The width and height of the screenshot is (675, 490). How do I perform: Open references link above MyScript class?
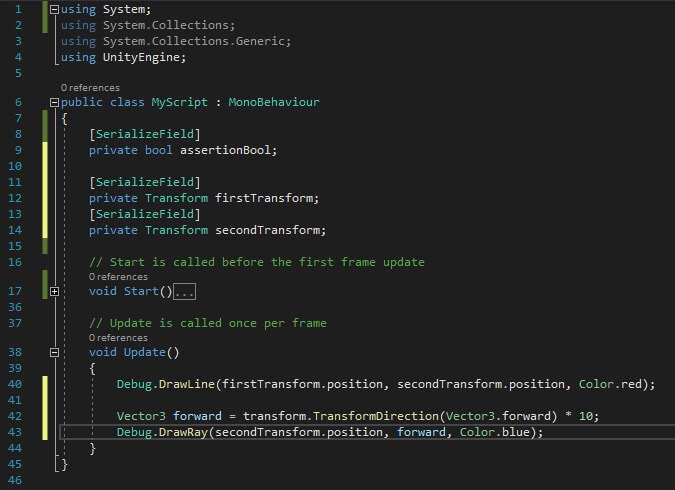pyautogui.click(x=90, y=88)
